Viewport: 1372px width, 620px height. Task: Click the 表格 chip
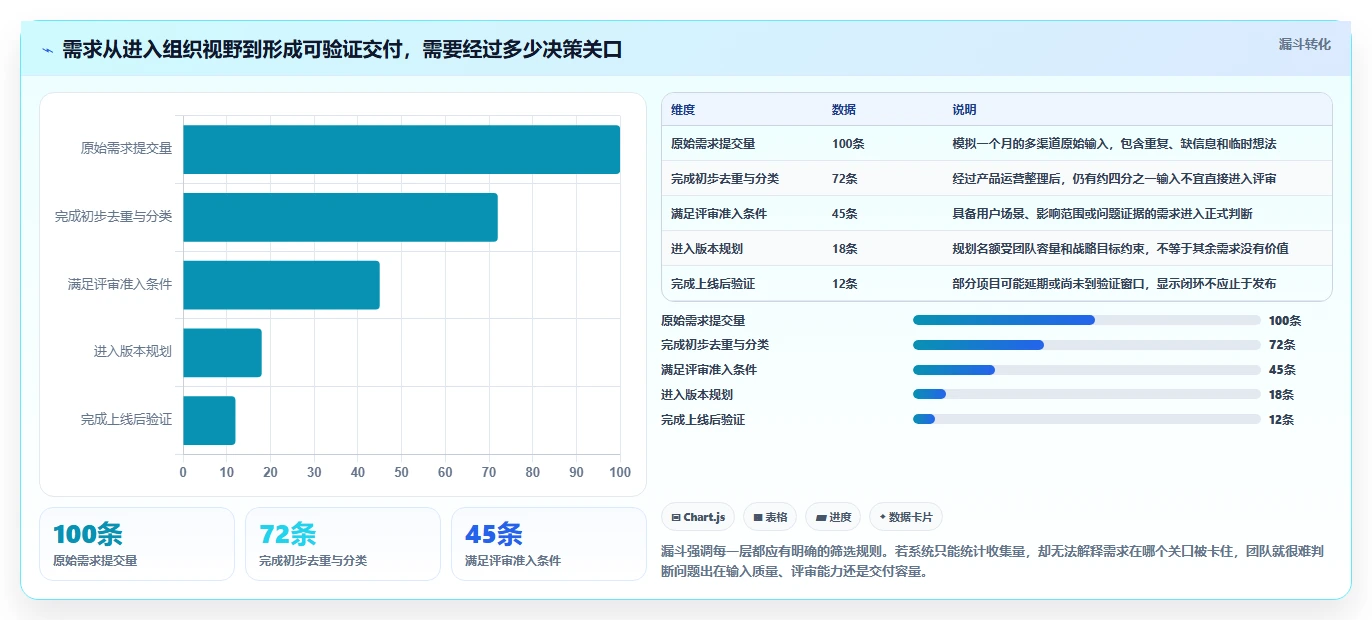pos(770,517)
